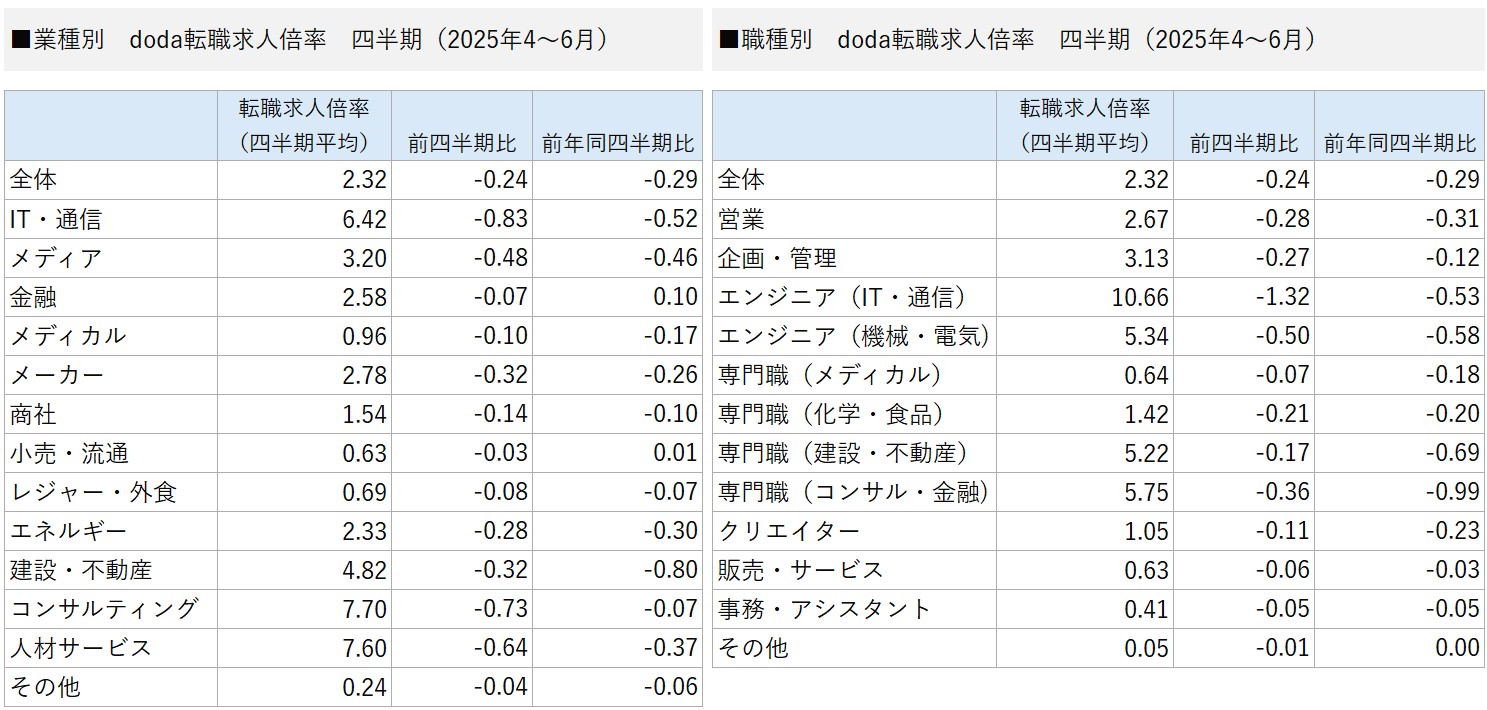Select the 2.33 value for エネルギー
The height and width of the screenshot is (710, 1487).
click(x=364, y=531)
